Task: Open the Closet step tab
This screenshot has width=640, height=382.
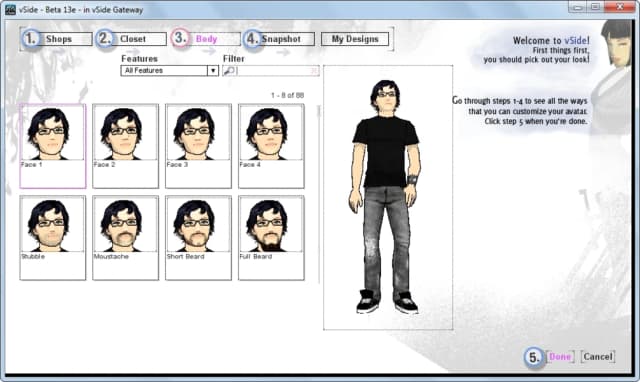Action: (x=131, y=39)
